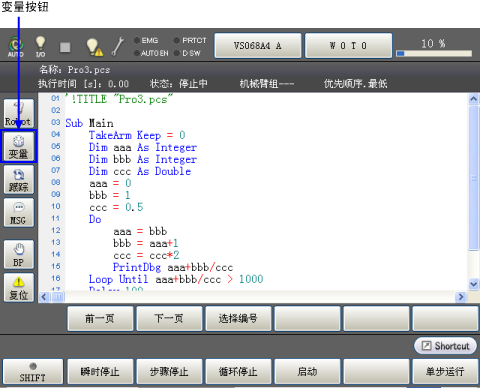The width and height of the screenshot is (480, 388).
Task: Click the code scroll down arrow
Action: click(473, 284)
